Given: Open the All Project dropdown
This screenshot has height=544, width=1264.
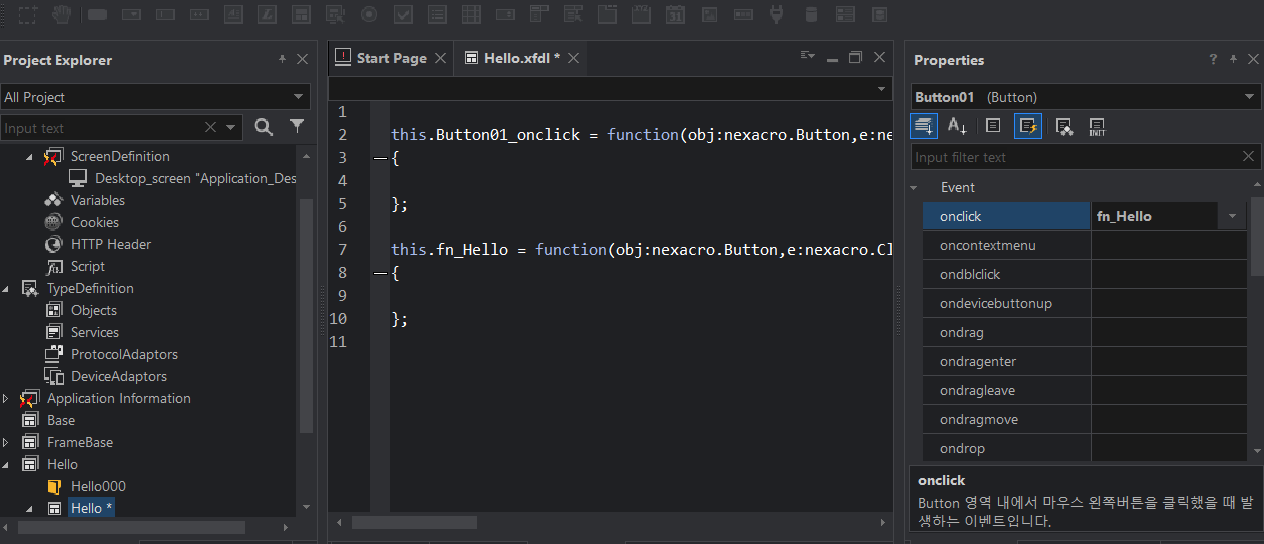Looking at the screenshot, I should (298, 97).
